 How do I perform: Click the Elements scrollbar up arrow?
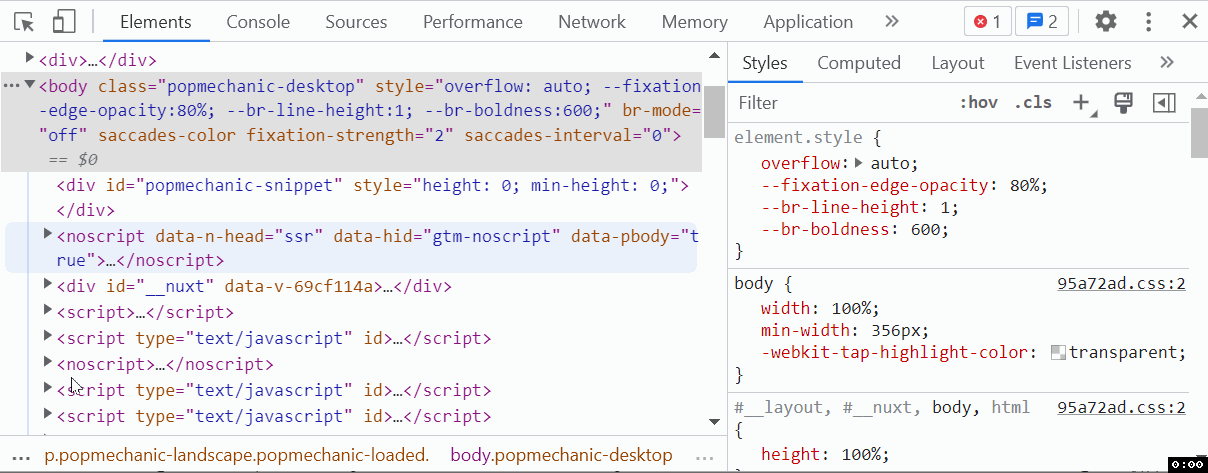tap(714, 57)
